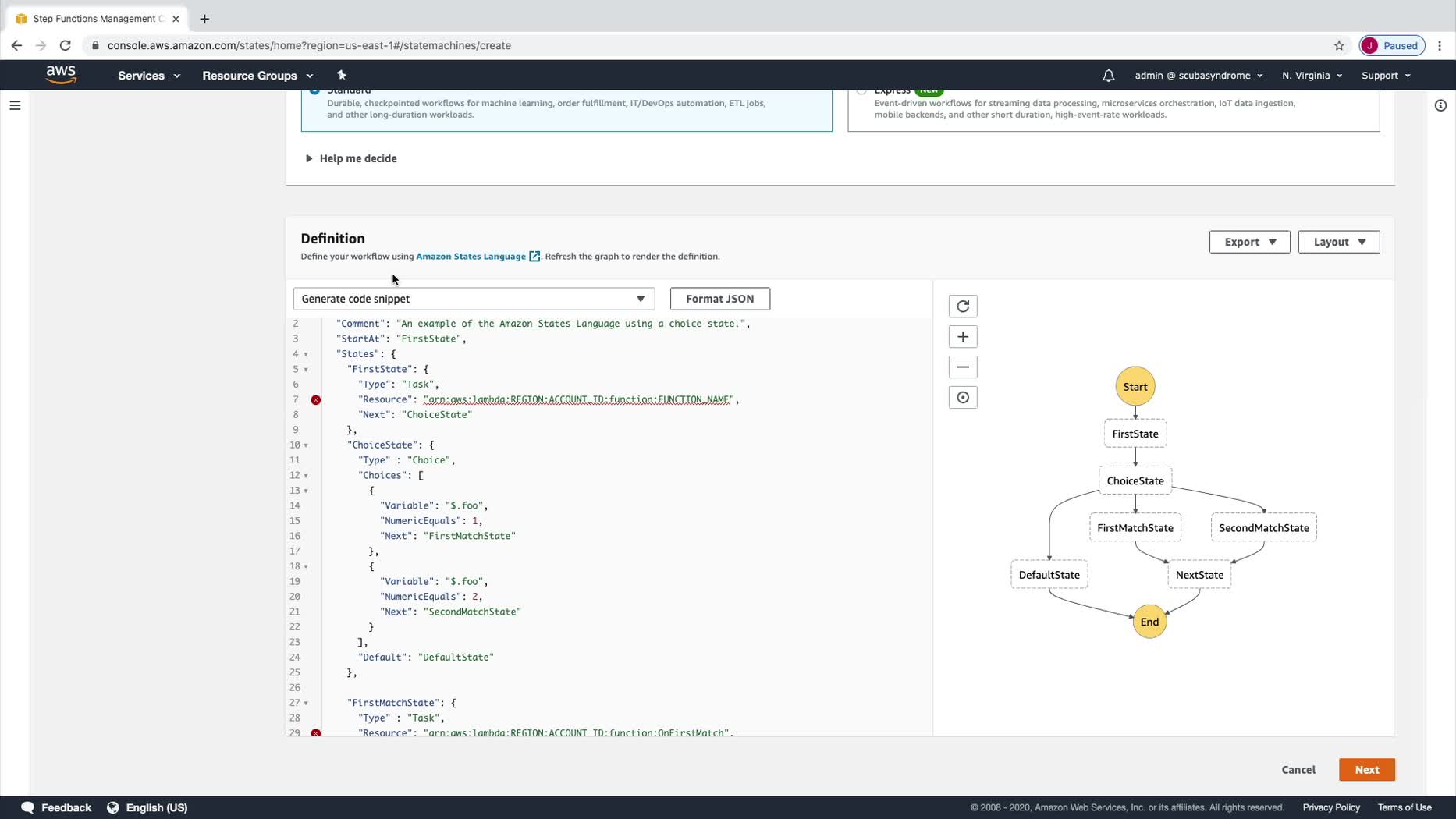The image size is (1456, 819).
Task: Click the AWS logo home icon
Action: tap(61, 75)
